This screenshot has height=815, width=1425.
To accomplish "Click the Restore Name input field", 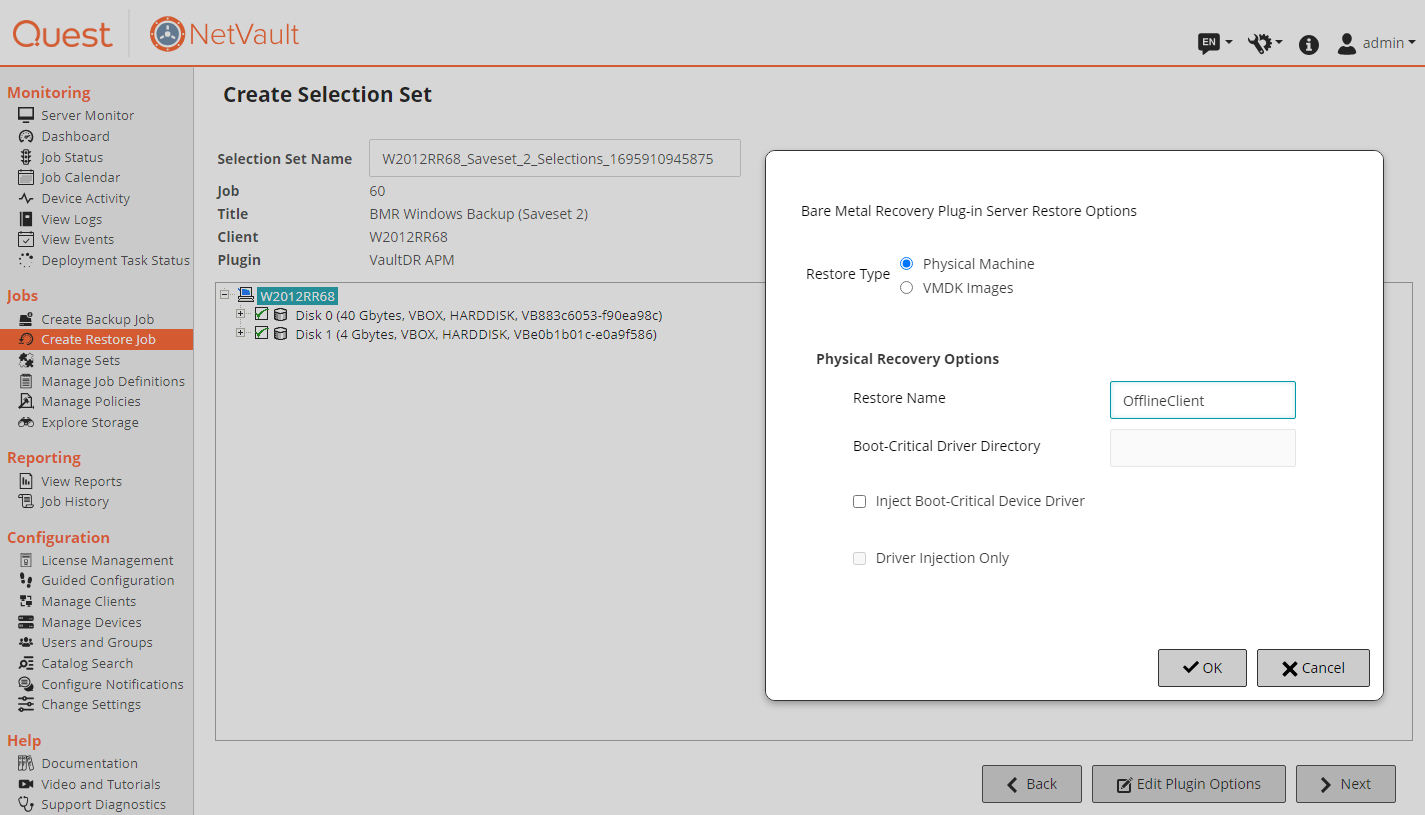I will coord(1202,400).
